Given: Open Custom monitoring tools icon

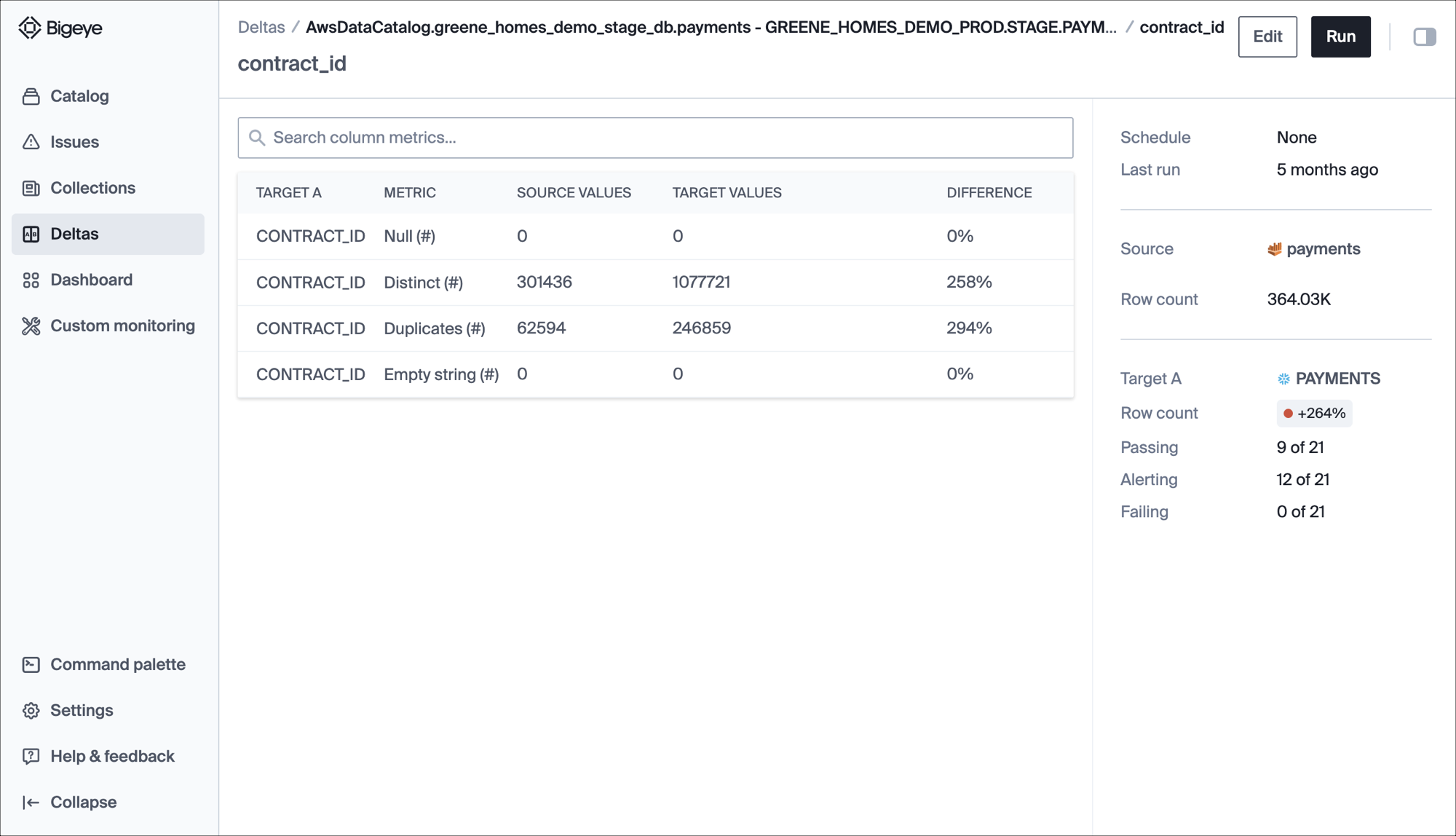Looking at the screenshot, I should click(31, 326).
